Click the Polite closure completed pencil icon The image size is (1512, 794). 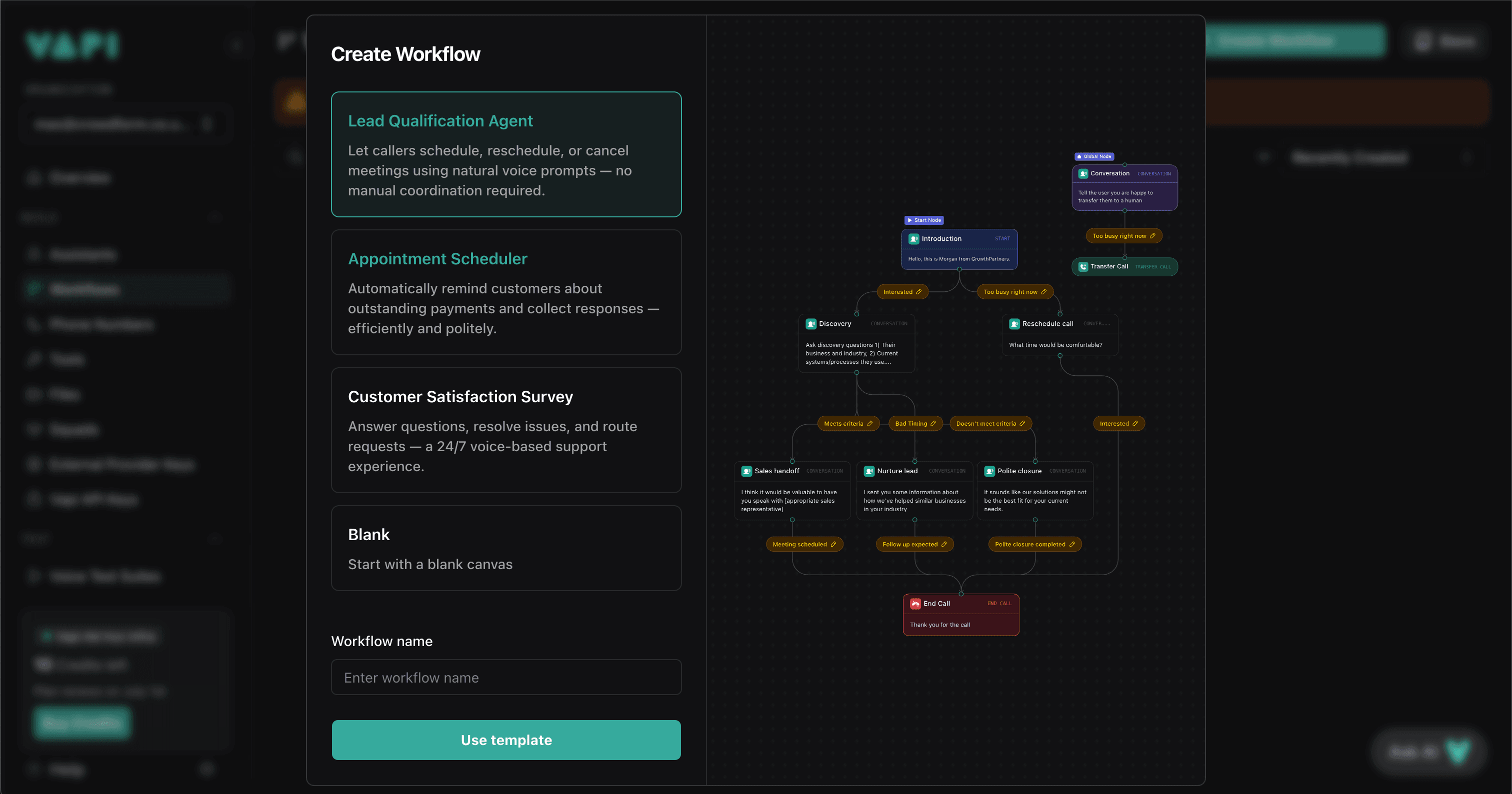click(1072, 544)
